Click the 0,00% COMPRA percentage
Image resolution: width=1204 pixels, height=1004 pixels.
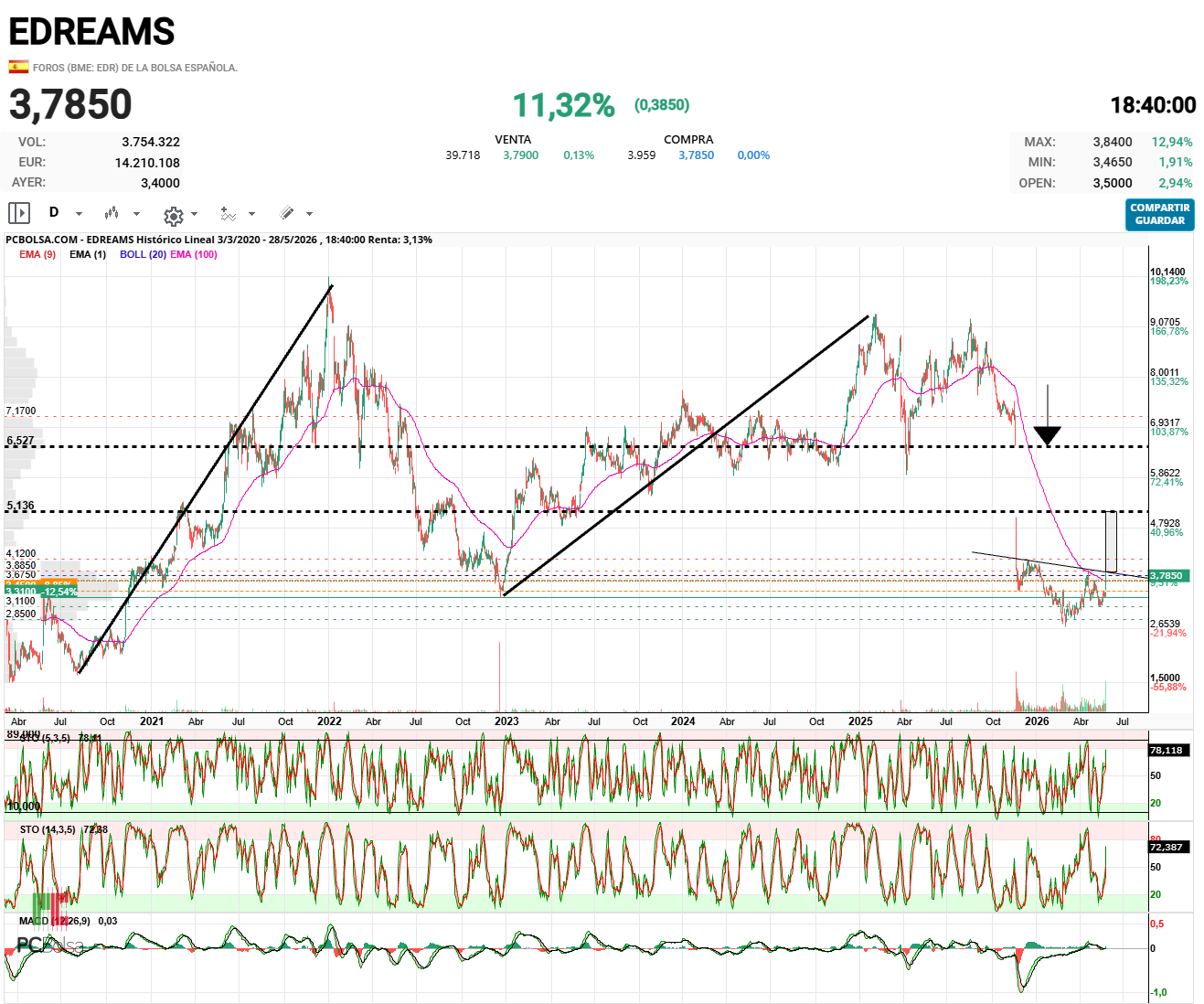pos(753,155)
